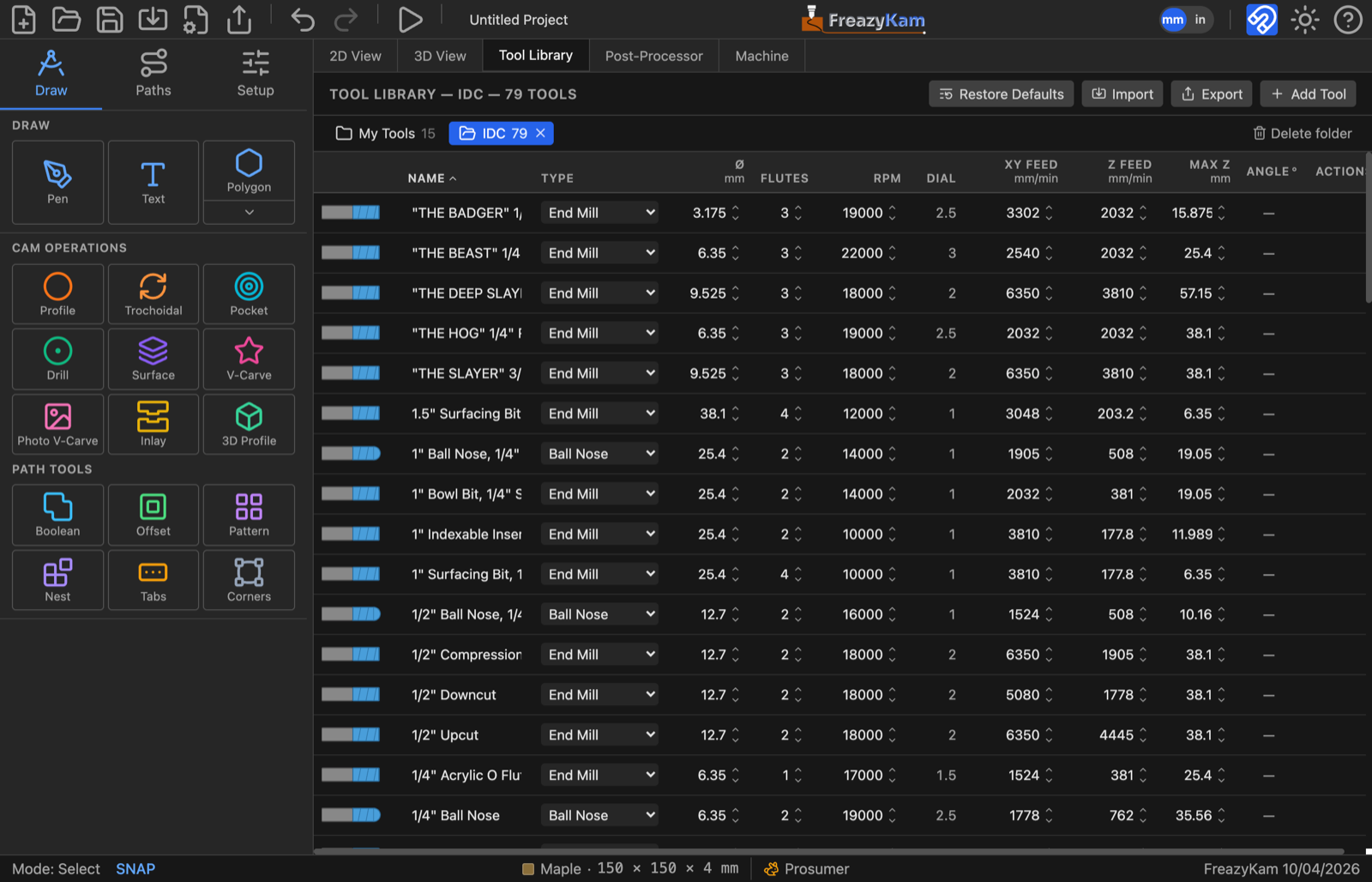The image size is (1372, 882).
Task: Open type dropdown for 1/4" Ball Nose row
Action: tap(599, 815)
